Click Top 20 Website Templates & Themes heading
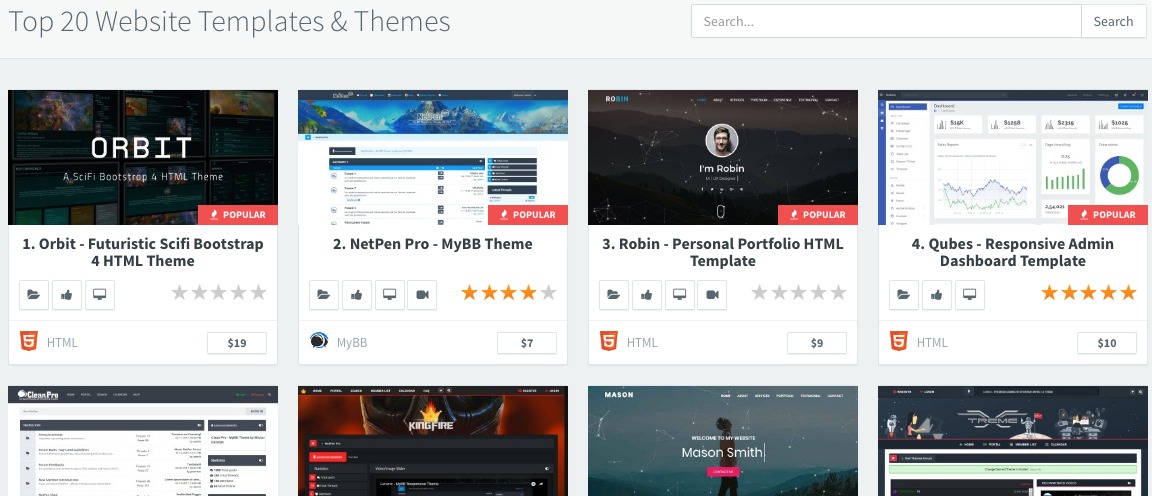Screen dimensions: 1152x496 [x=229, y=21]
